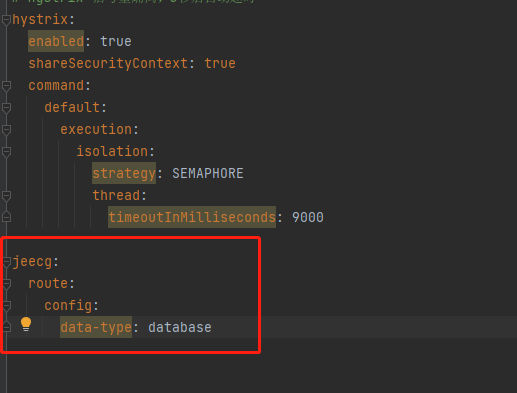Image resolution: width=517 pixels, height=393 pixels.
Task: Collapse the route block fold marker
Action: click(x=6, y=284)
